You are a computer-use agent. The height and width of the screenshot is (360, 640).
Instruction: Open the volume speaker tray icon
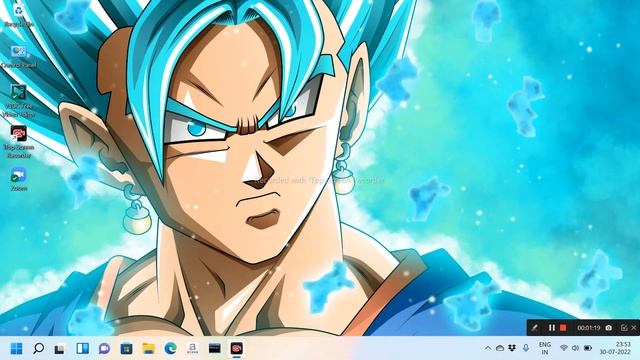pyautogui.click(x=576, y=348)
